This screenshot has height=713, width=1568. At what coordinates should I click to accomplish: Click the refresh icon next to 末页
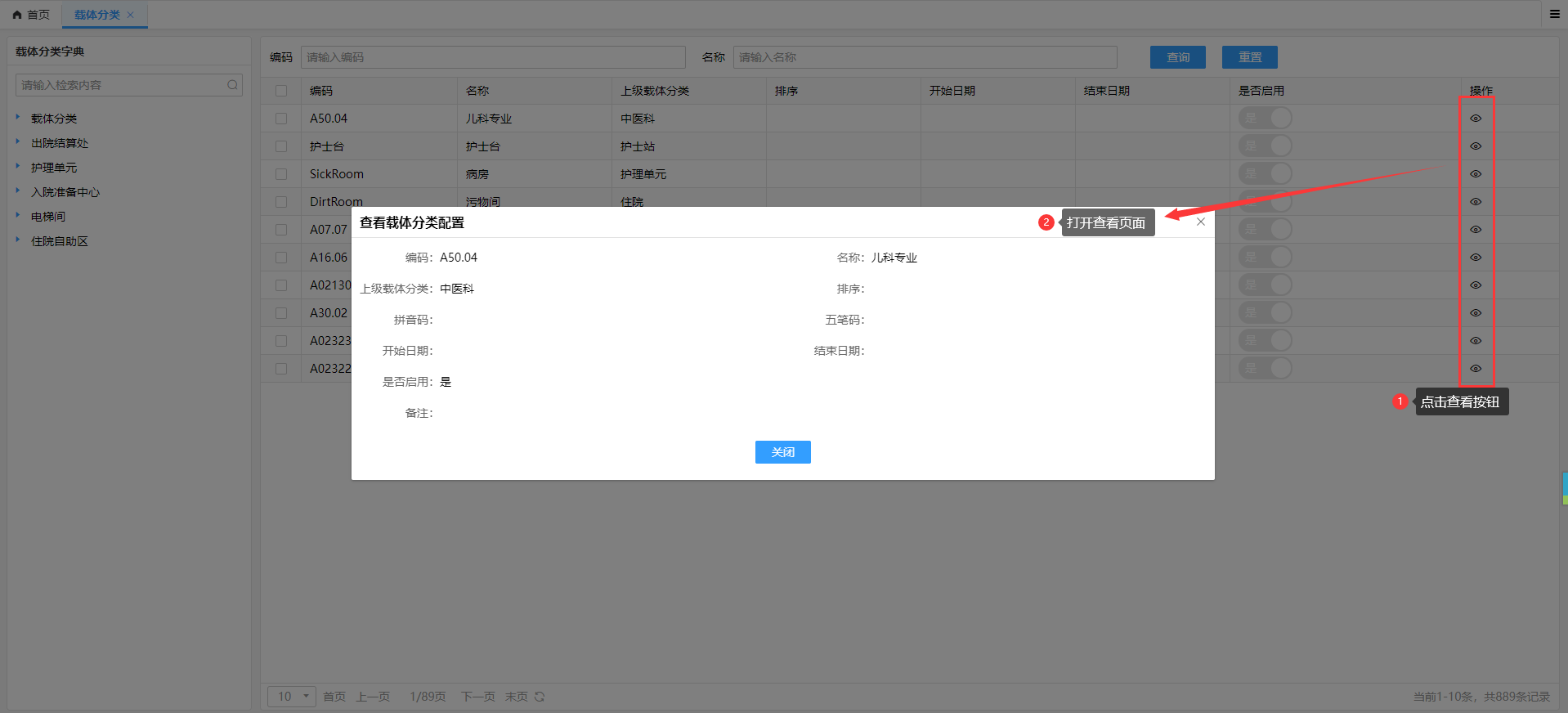coord(540,697)
